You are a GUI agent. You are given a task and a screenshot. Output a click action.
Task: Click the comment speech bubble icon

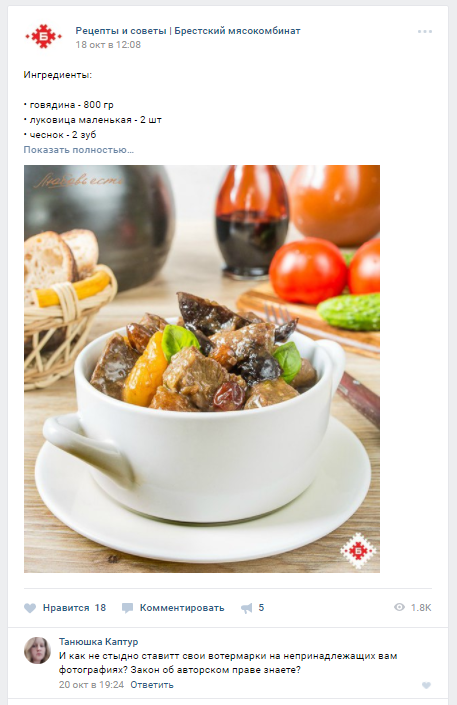[127, 608]
